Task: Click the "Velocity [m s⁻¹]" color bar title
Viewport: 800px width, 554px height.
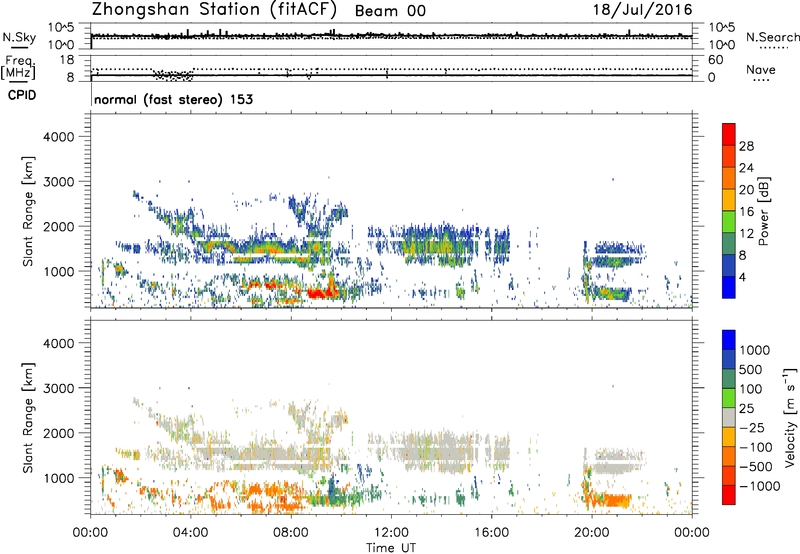Action: [790, 417]
